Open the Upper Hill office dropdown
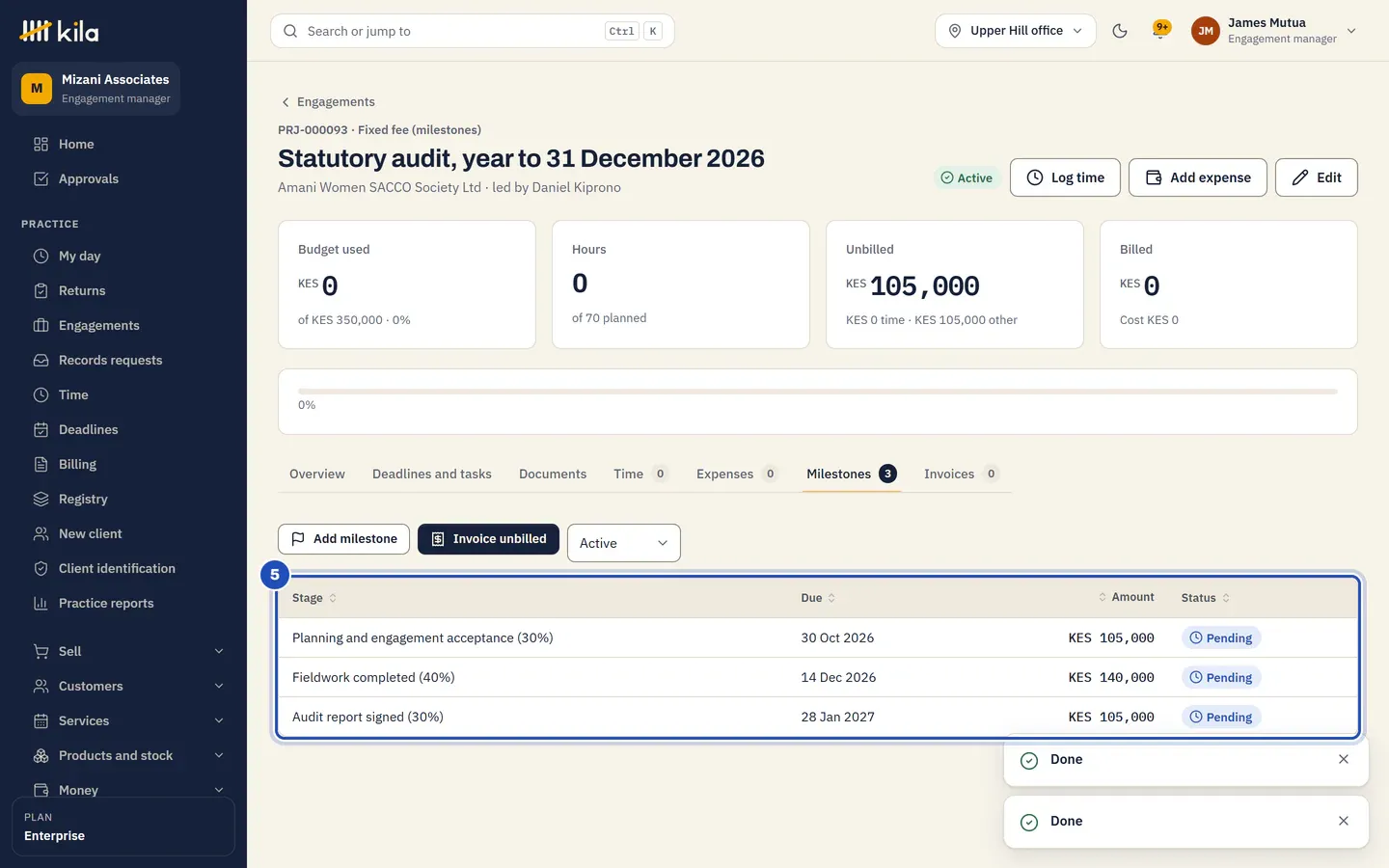Screen dimensions: 1389x868 click(x=1015, y=31)
